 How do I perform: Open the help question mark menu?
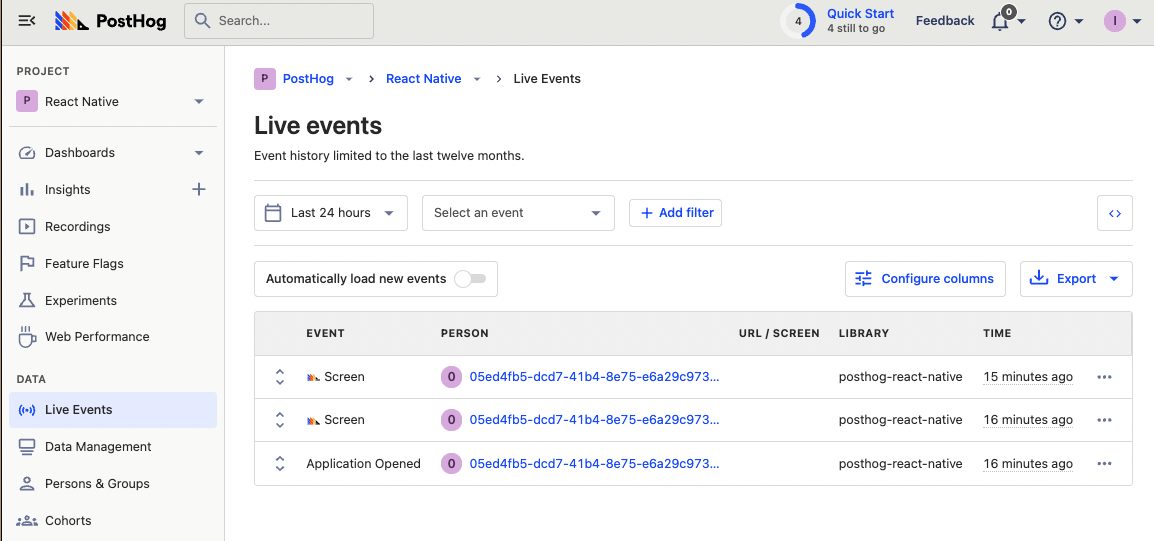click(x=1058, y=21)
